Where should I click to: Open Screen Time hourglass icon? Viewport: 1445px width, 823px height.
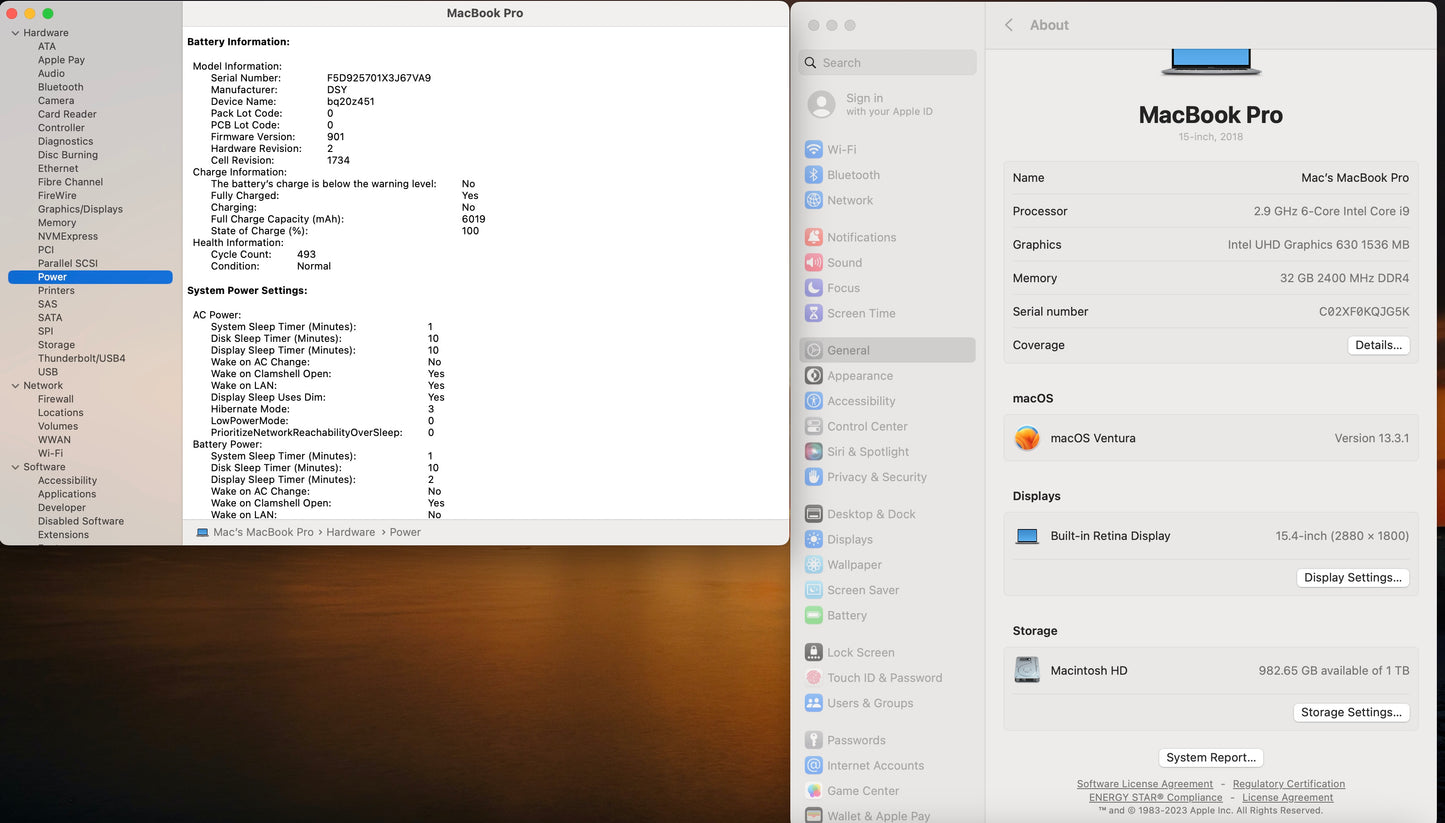pyautogui.click(x=813, y=313)
